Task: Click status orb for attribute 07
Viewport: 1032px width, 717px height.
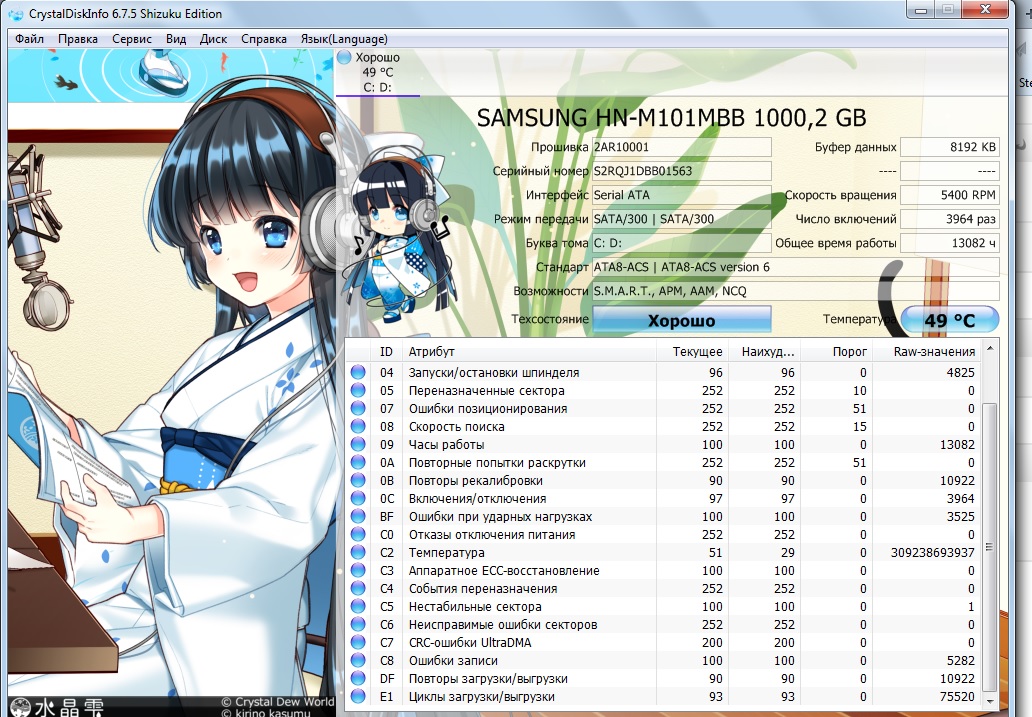Action: click(x=358, y=408)
